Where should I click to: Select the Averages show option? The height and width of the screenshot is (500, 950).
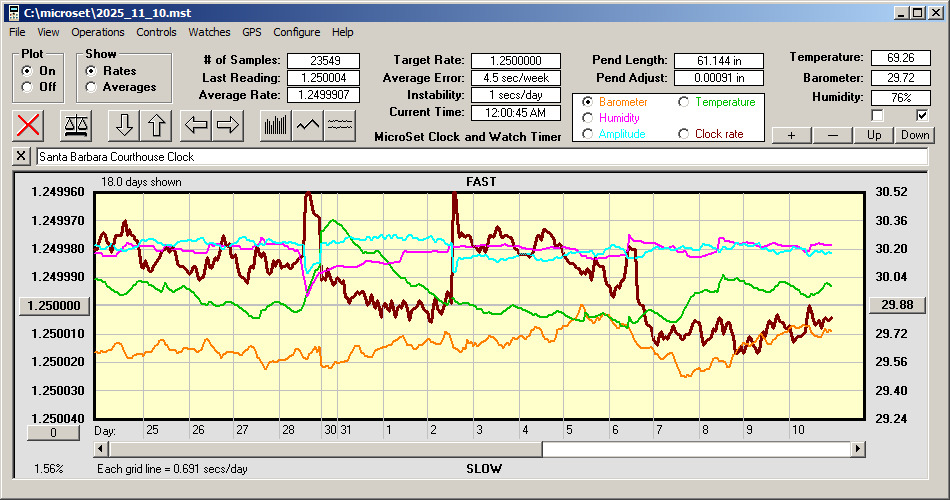(92, 87)
